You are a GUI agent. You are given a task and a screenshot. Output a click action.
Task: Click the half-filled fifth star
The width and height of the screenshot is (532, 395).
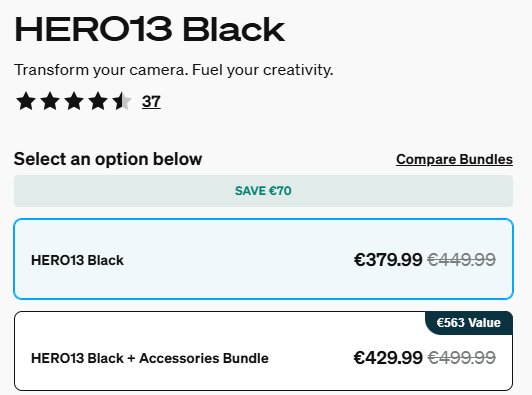tap(122, 101)
